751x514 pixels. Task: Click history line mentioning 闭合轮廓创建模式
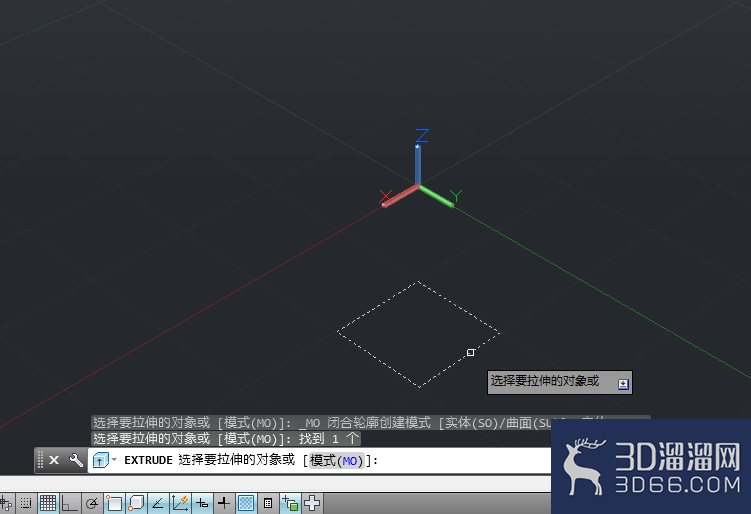click(321, 423)
